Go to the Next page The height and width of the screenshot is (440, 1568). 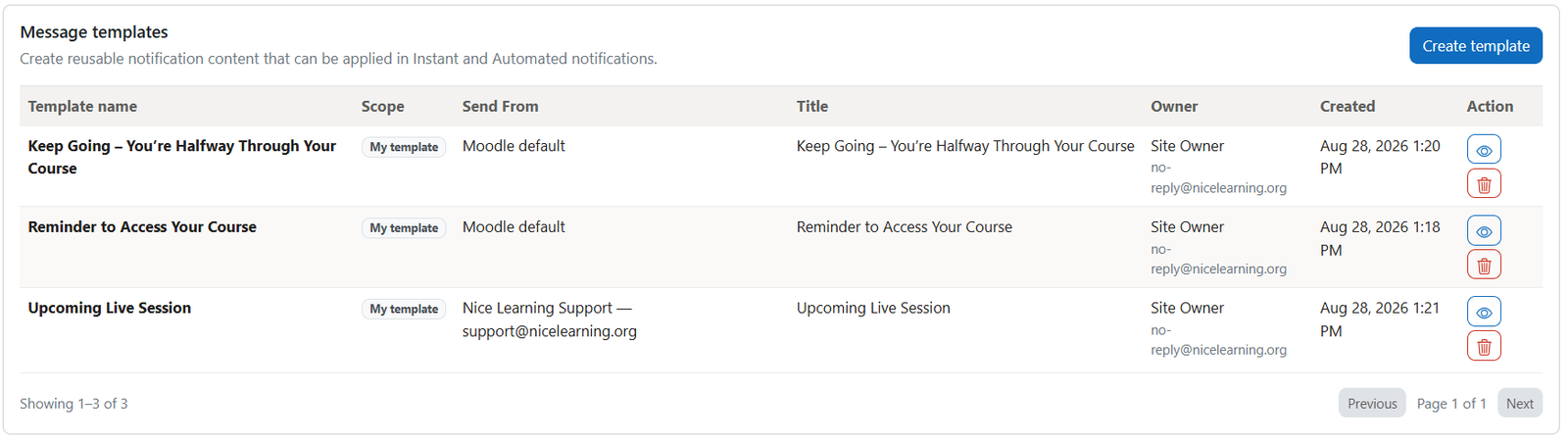click(1520, 404)
